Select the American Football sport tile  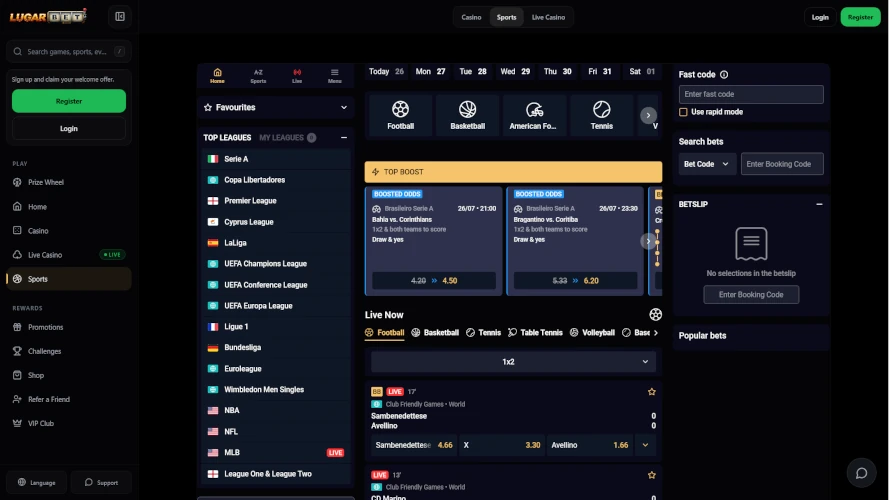point(534,115)
